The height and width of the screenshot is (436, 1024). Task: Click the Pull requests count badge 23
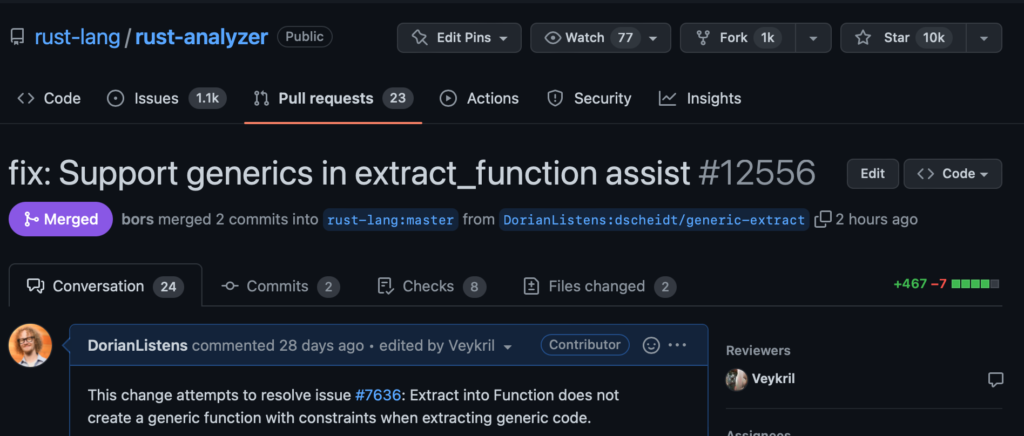tap(398, 99)
